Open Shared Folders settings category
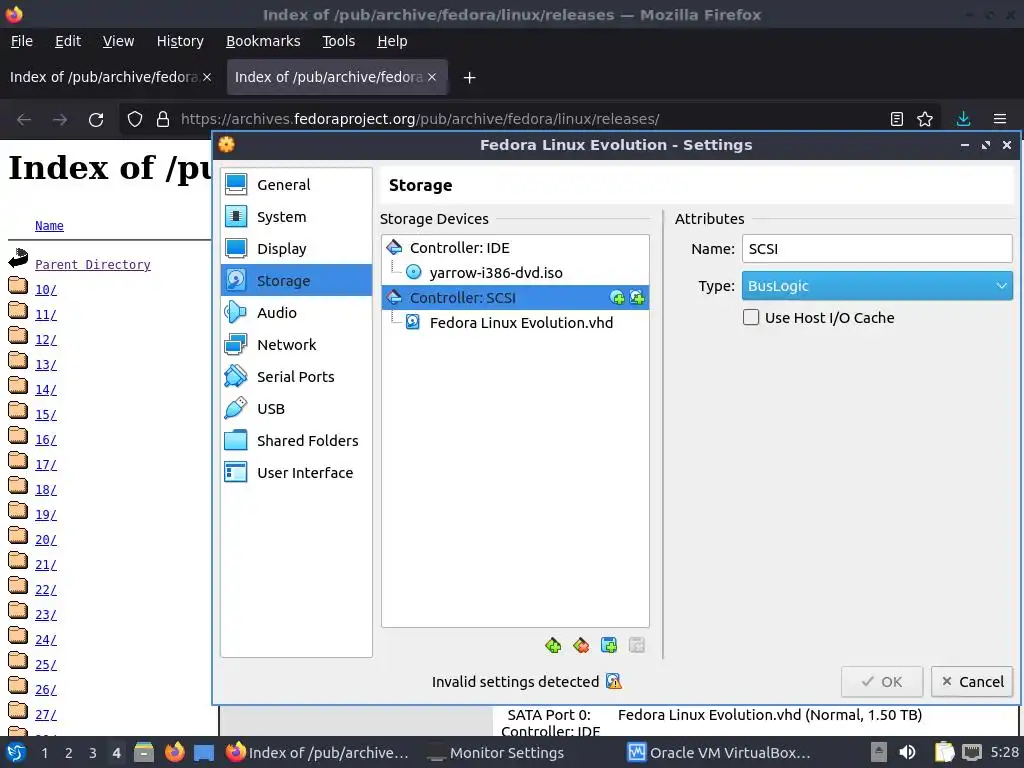The height and width of the screenshot is (768, 1024). point(296,441)
